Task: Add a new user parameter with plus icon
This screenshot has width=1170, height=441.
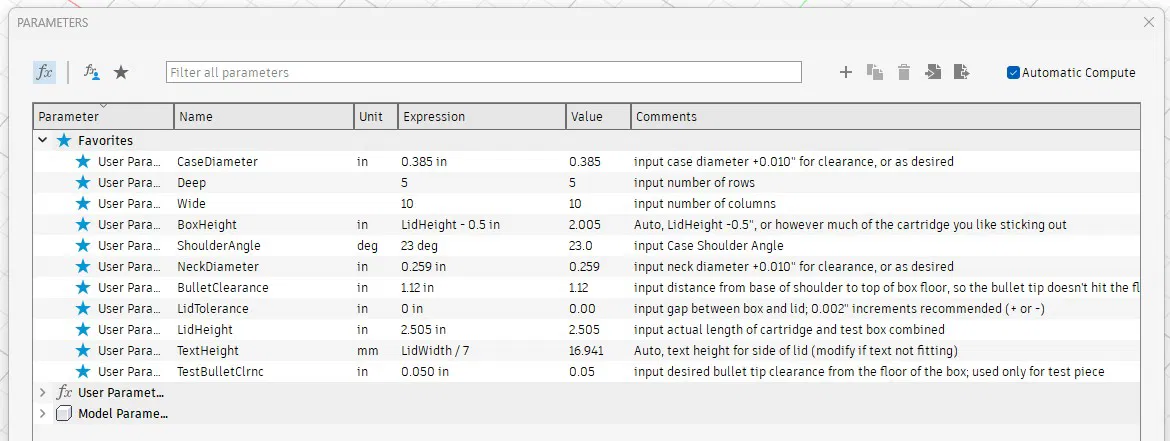Action: click(x=845, y=72)
